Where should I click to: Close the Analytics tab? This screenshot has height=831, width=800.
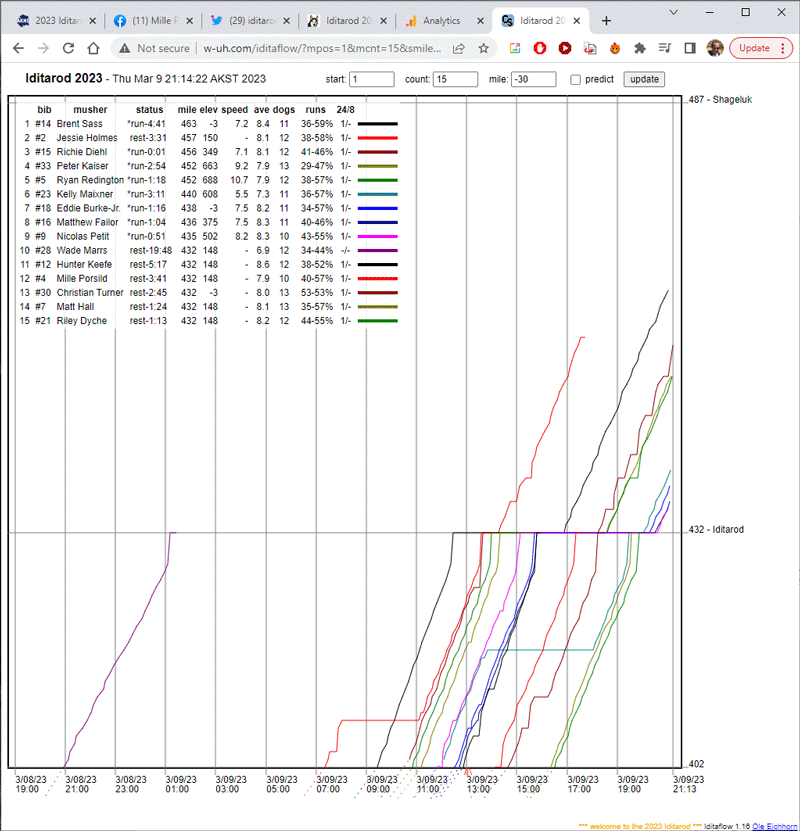[x=480, y=21]
